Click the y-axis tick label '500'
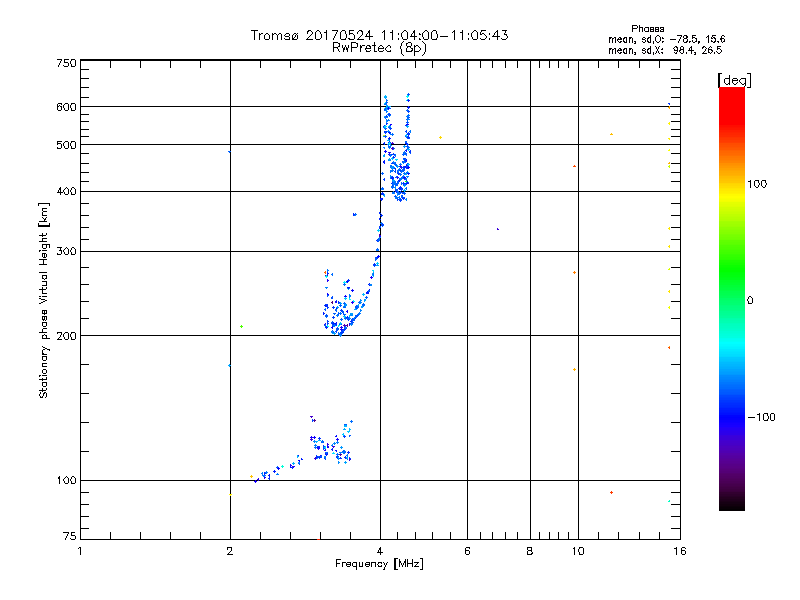The width and height of the screenshot is (800, 600). point(67,145)
